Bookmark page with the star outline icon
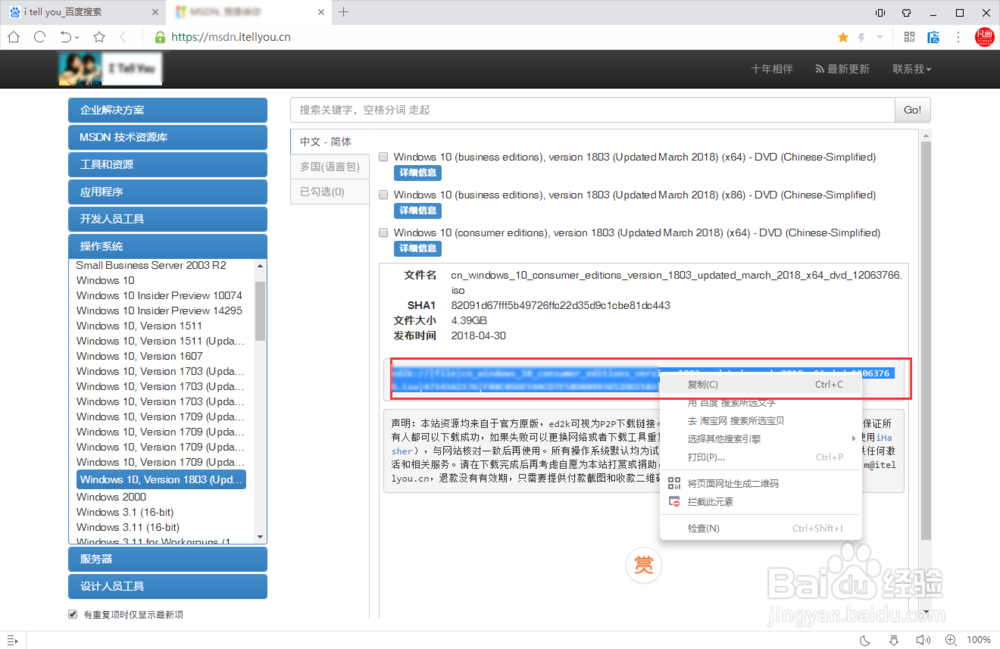 (99, 37)
